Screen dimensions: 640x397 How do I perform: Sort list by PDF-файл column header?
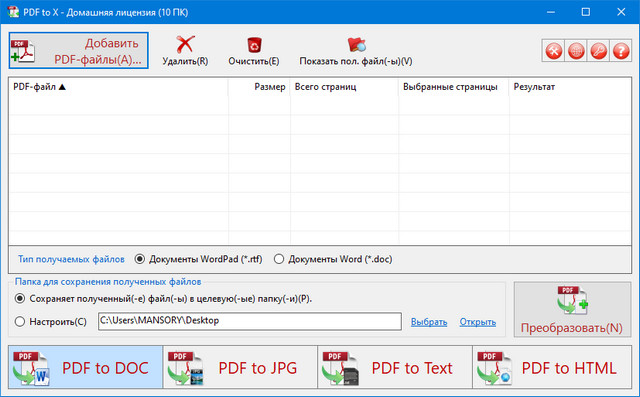point(118,87)
